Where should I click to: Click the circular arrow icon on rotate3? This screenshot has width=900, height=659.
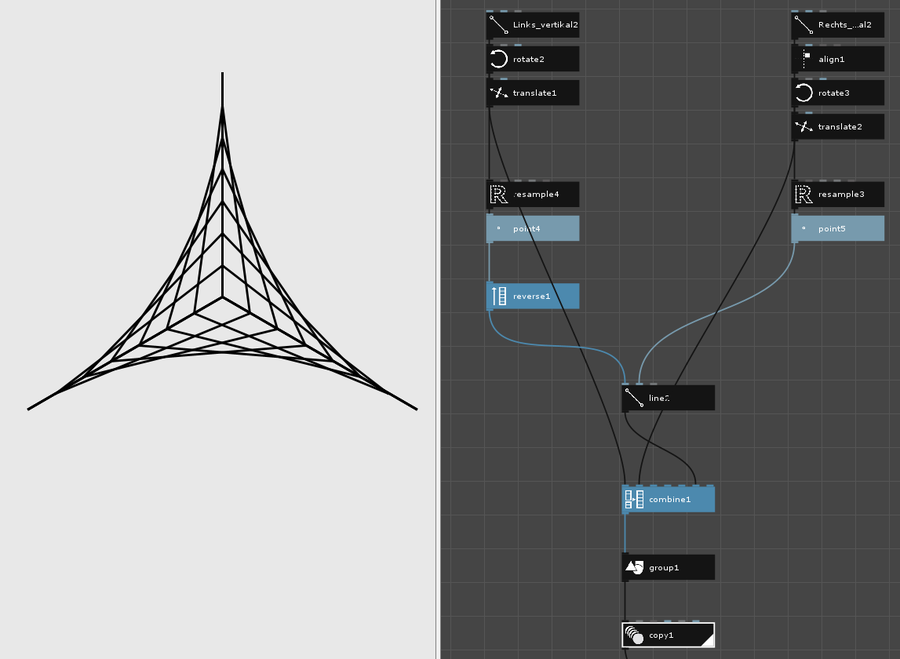tap(804, 93)
